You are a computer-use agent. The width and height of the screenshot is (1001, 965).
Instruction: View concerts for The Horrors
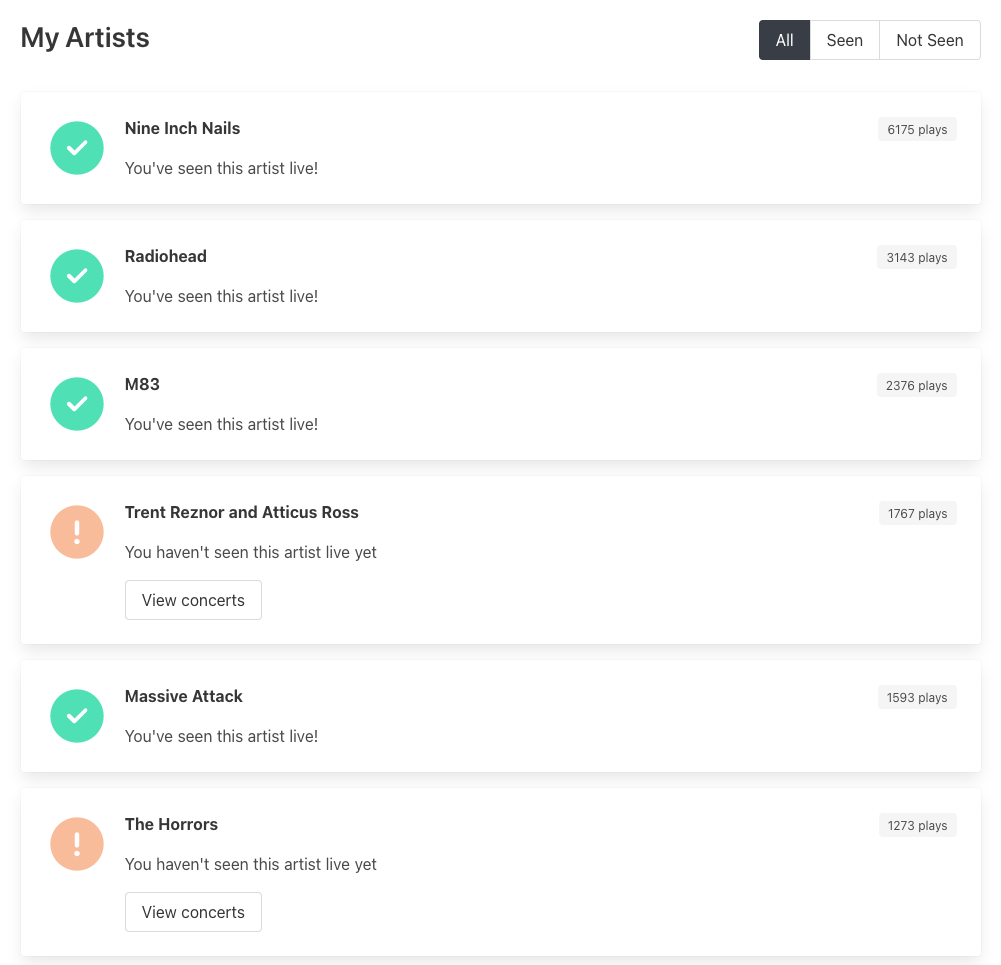[193, 911]
